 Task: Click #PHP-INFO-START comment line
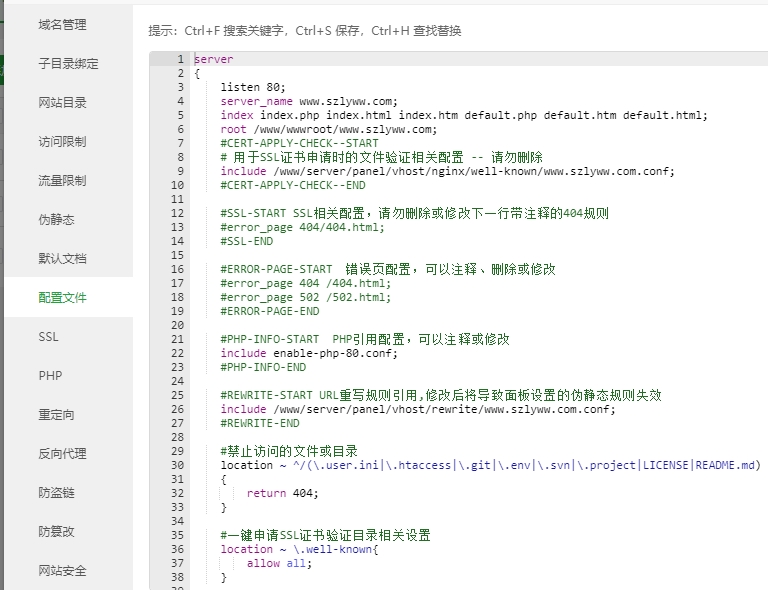click(365, 339)
